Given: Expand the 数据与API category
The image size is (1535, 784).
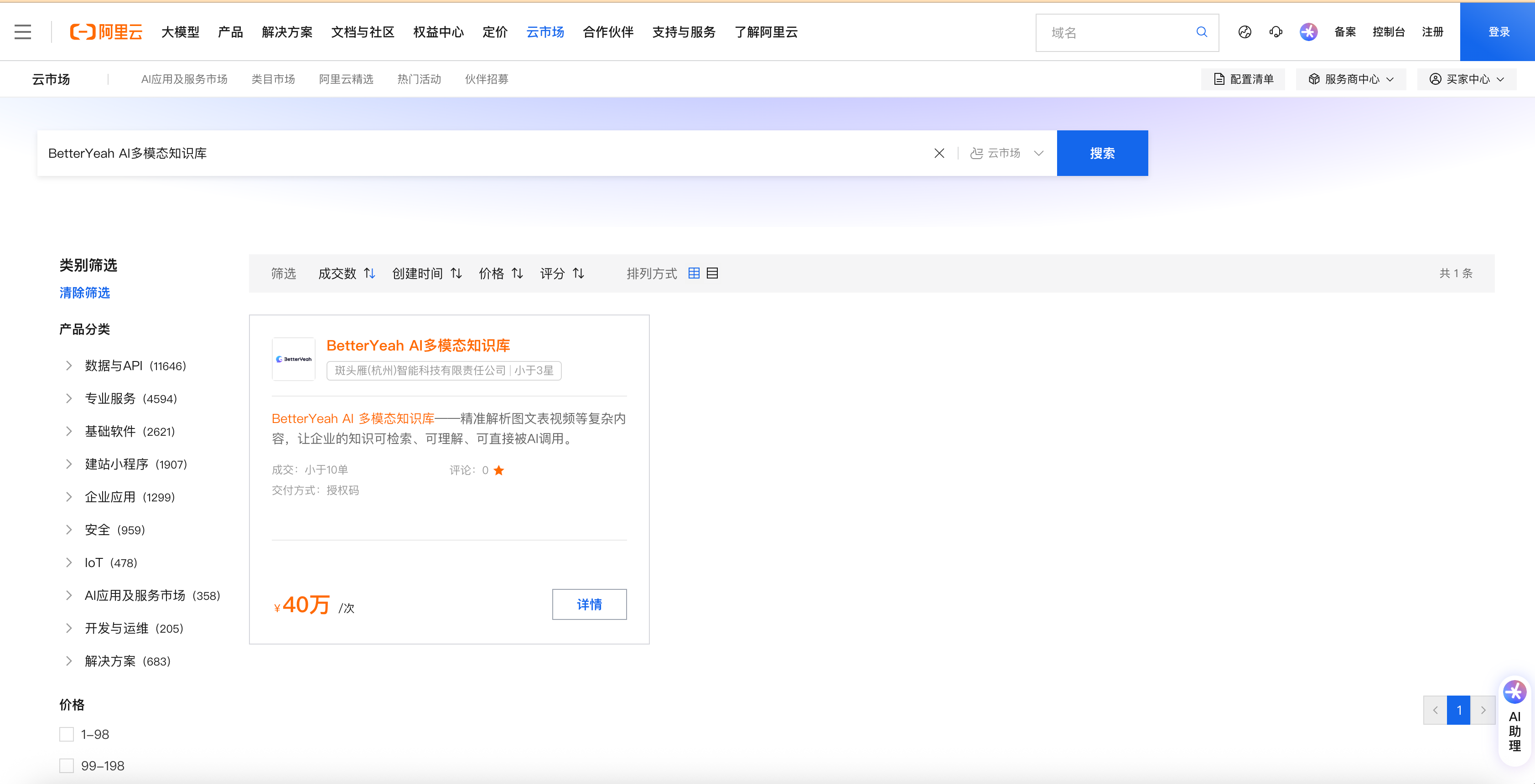Looking at the screenshot, I should [69, 366].
